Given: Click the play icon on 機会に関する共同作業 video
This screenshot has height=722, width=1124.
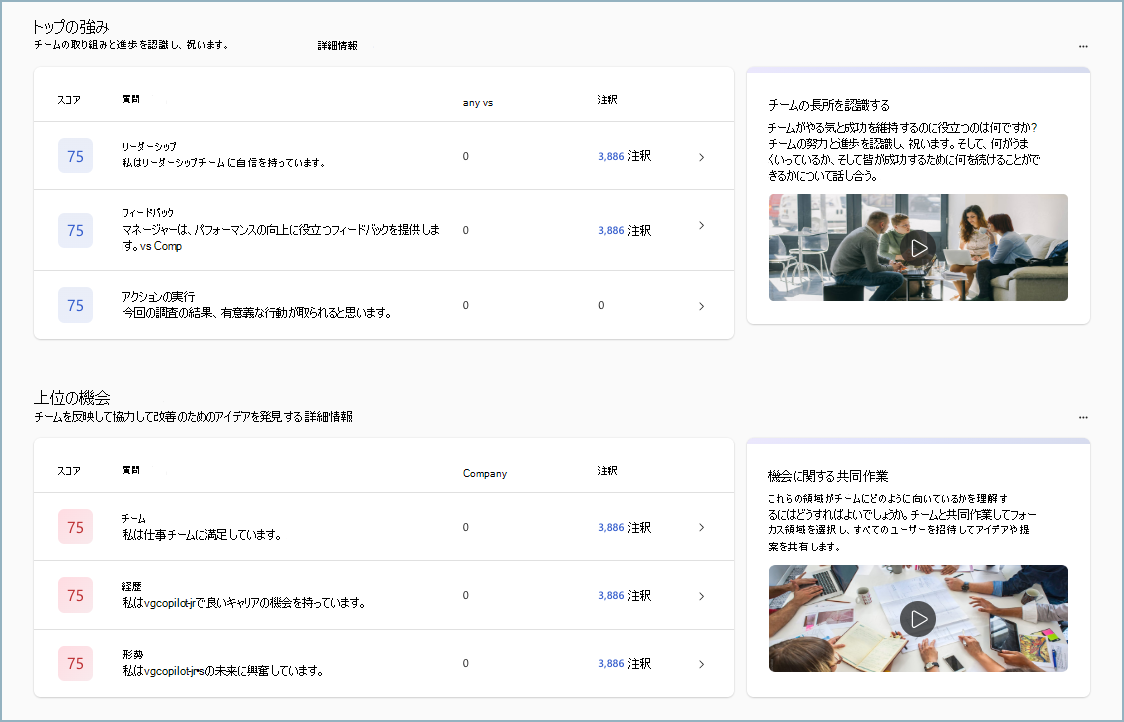Looking at the screenshot, I should coord(918,618).
